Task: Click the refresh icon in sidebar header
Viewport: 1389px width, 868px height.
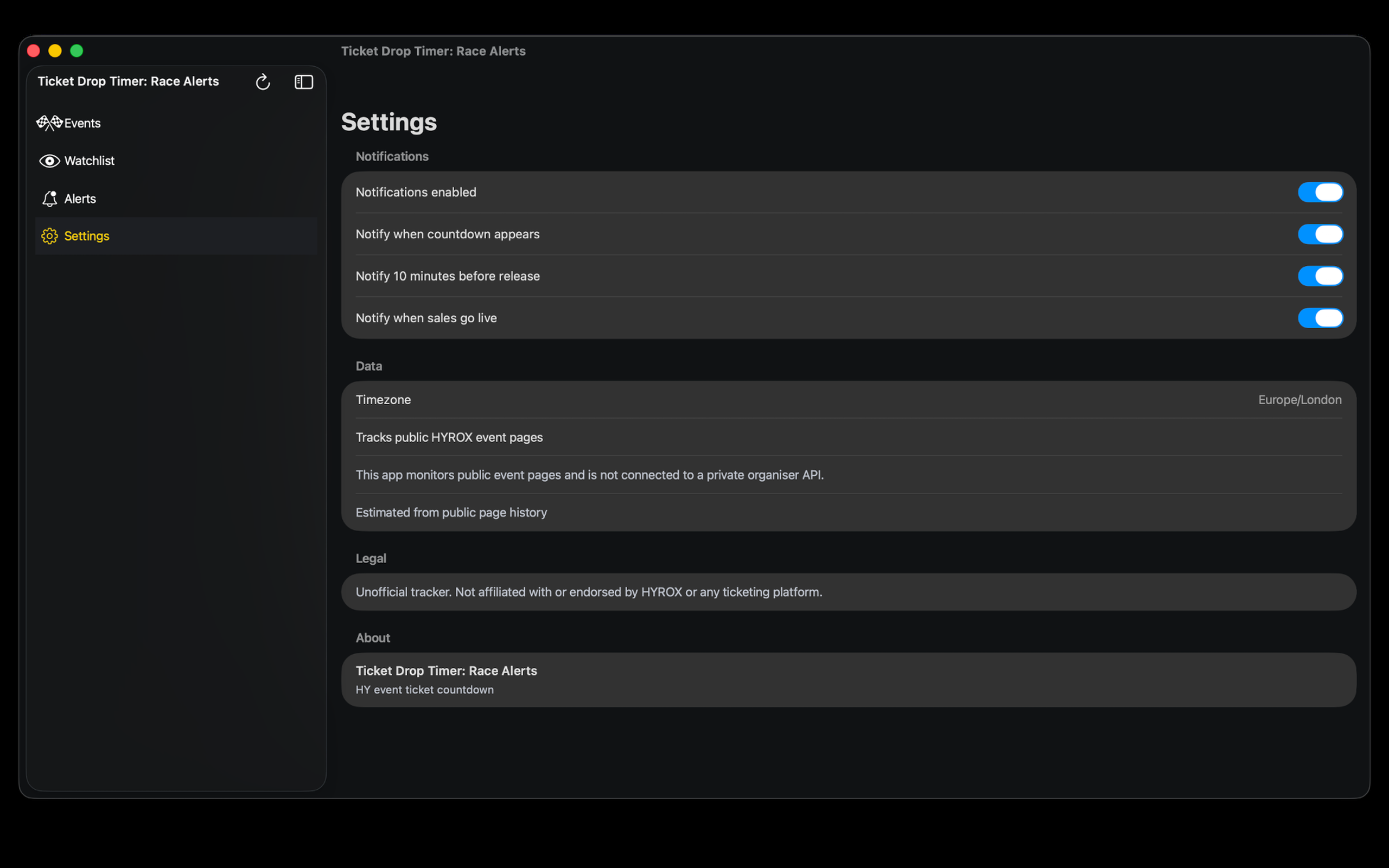Action: pos(263,82)
